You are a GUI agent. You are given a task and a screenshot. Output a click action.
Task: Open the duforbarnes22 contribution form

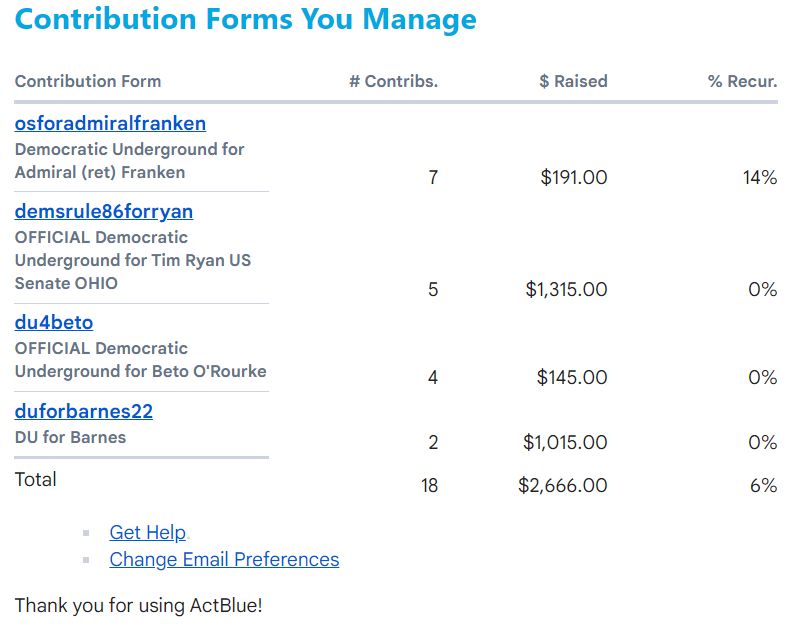point(84,411)
